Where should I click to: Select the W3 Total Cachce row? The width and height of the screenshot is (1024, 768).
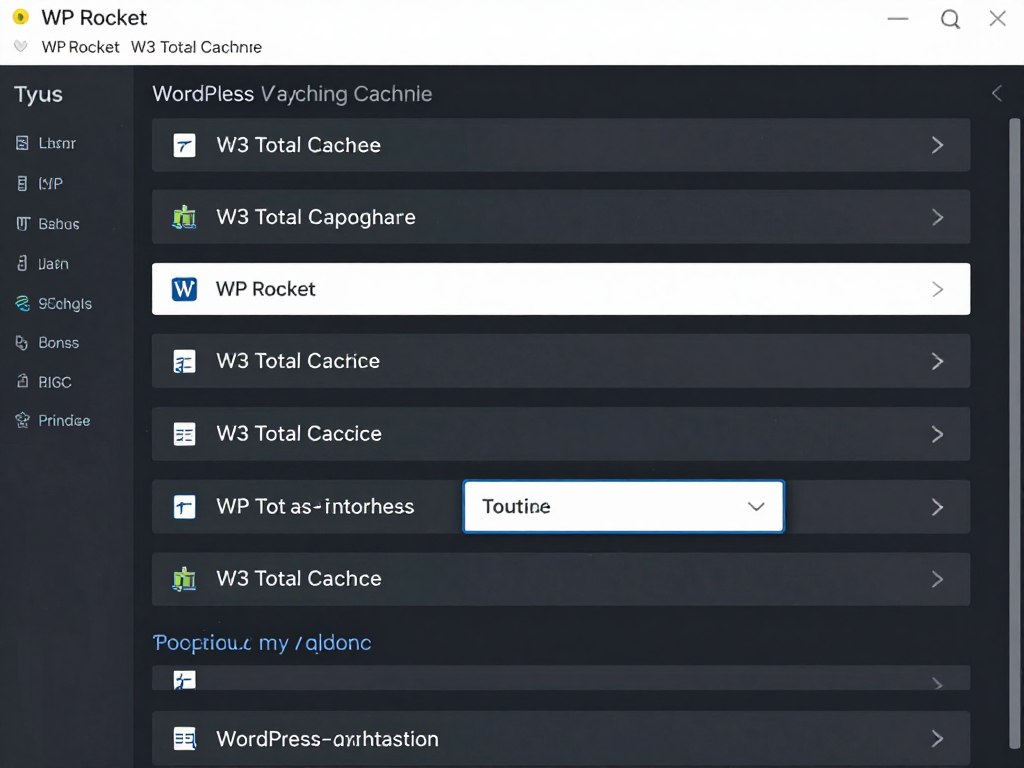(561, 579)
